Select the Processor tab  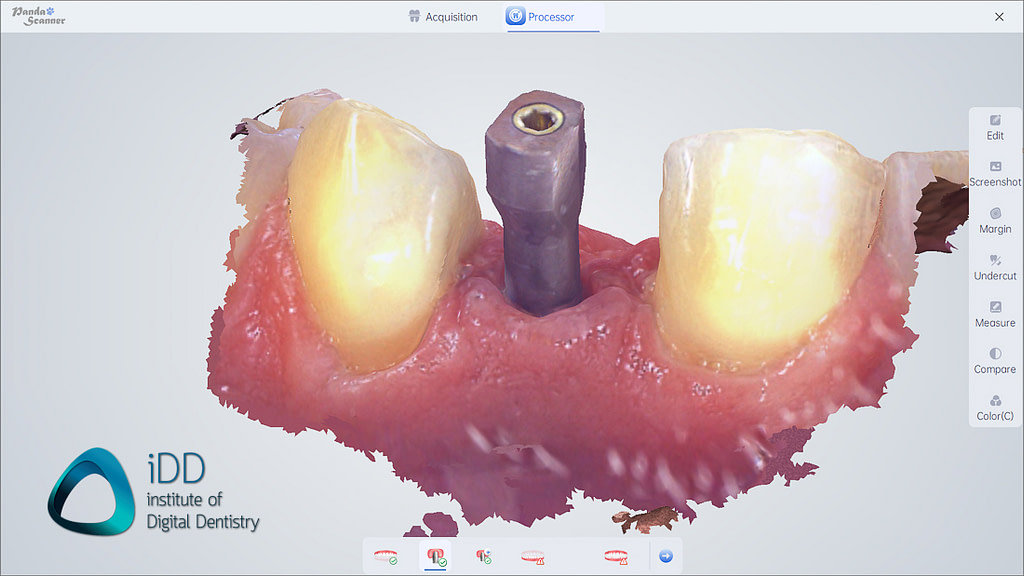coord(551,17)
